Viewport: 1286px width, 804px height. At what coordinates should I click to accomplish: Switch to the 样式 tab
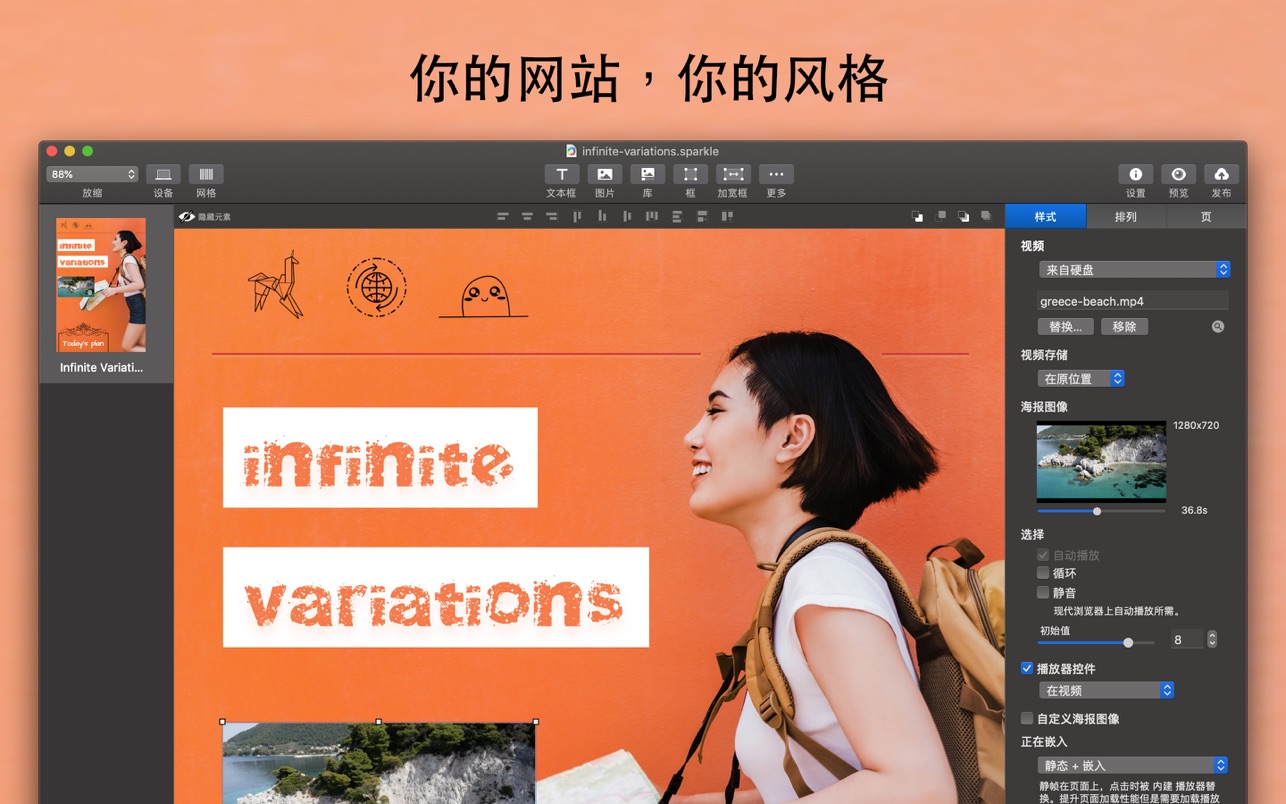coord(1045,216)
